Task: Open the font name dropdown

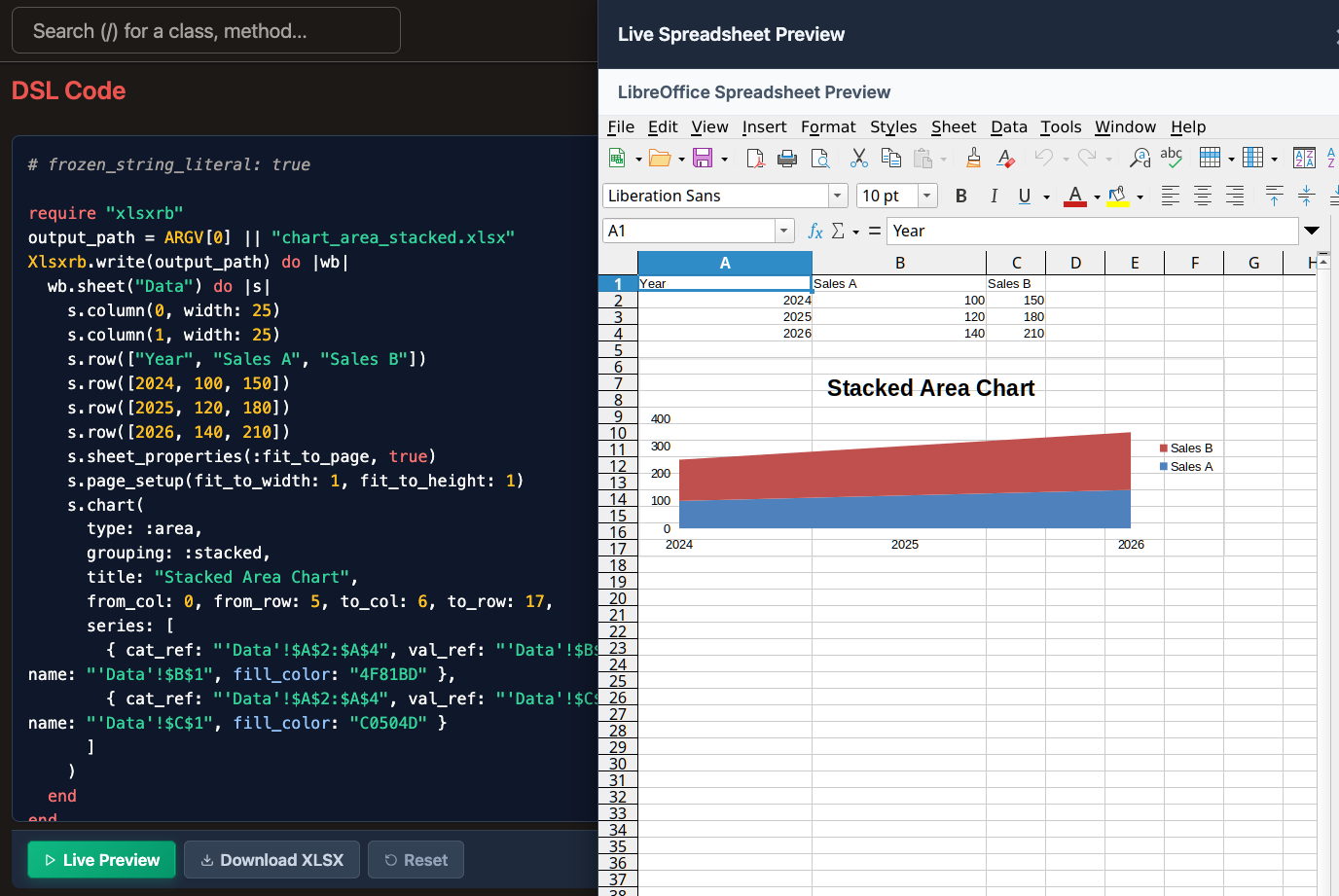Action: (x=837, y=196)
